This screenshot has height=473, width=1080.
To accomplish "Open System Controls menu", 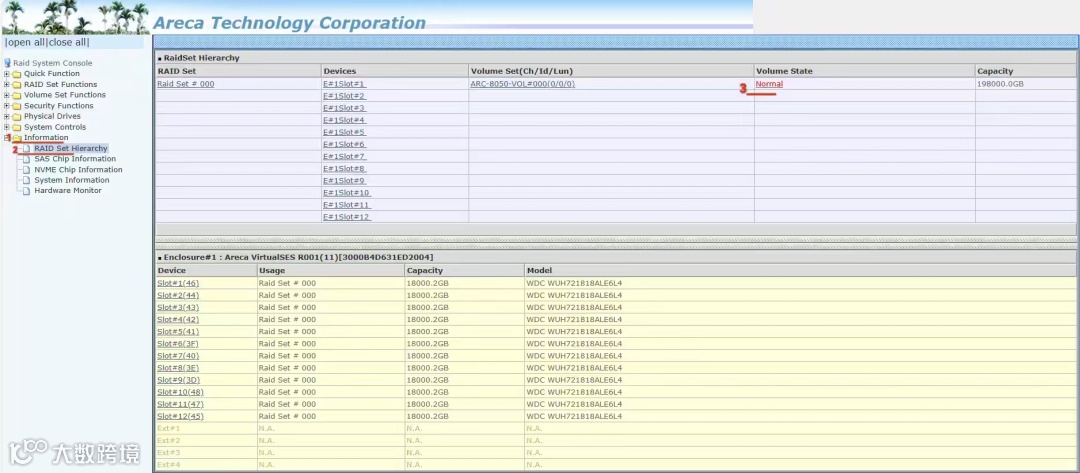I will click(55, 127).
